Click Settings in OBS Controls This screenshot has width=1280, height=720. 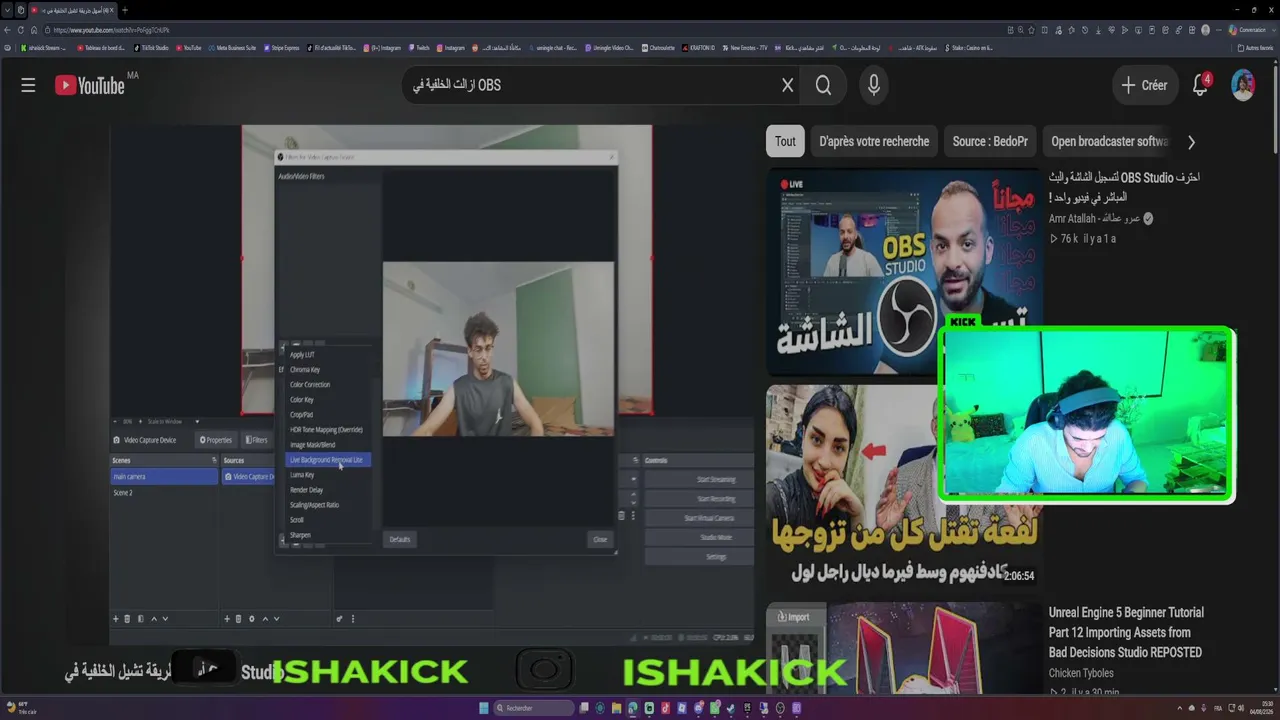(x=716, y=556)
